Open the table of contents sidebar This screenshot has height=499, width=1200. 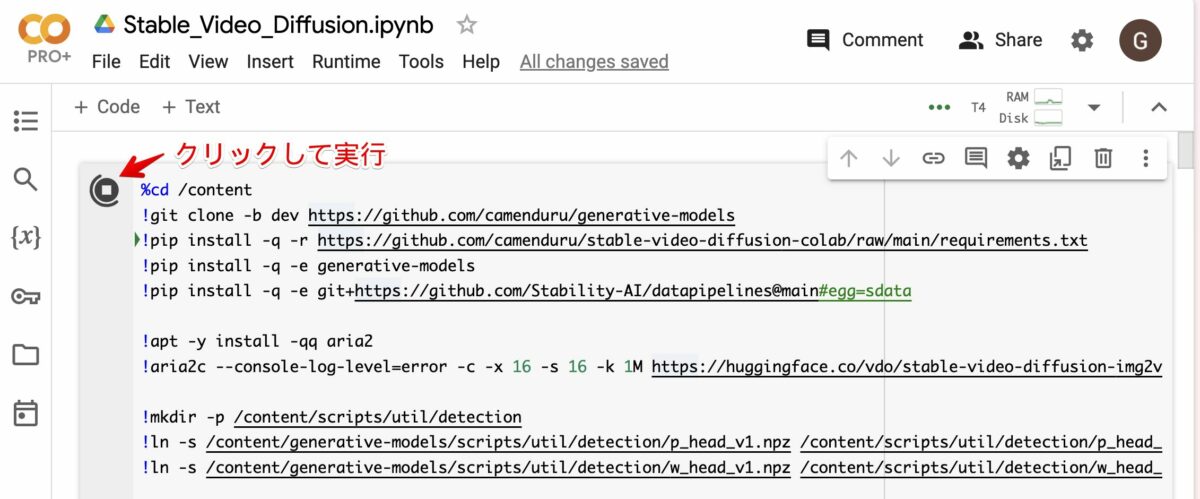click(x=25, y=122)
